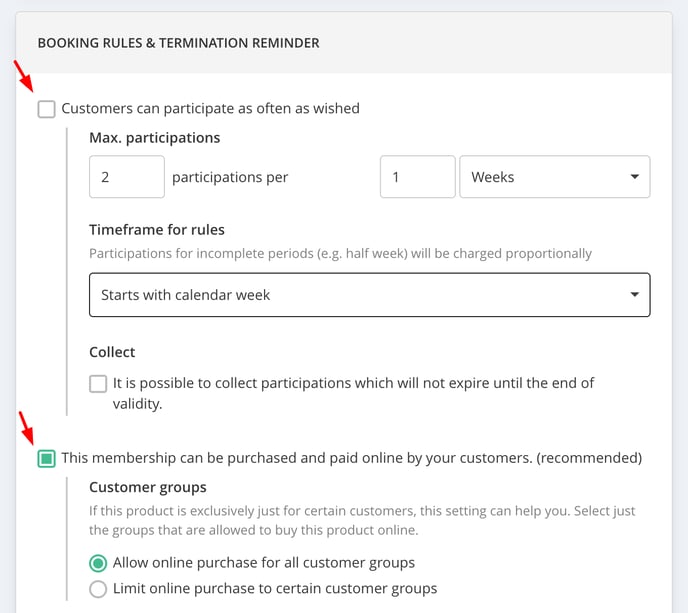Click the Booking Rules & Termination Reminder header

point(179,43)
